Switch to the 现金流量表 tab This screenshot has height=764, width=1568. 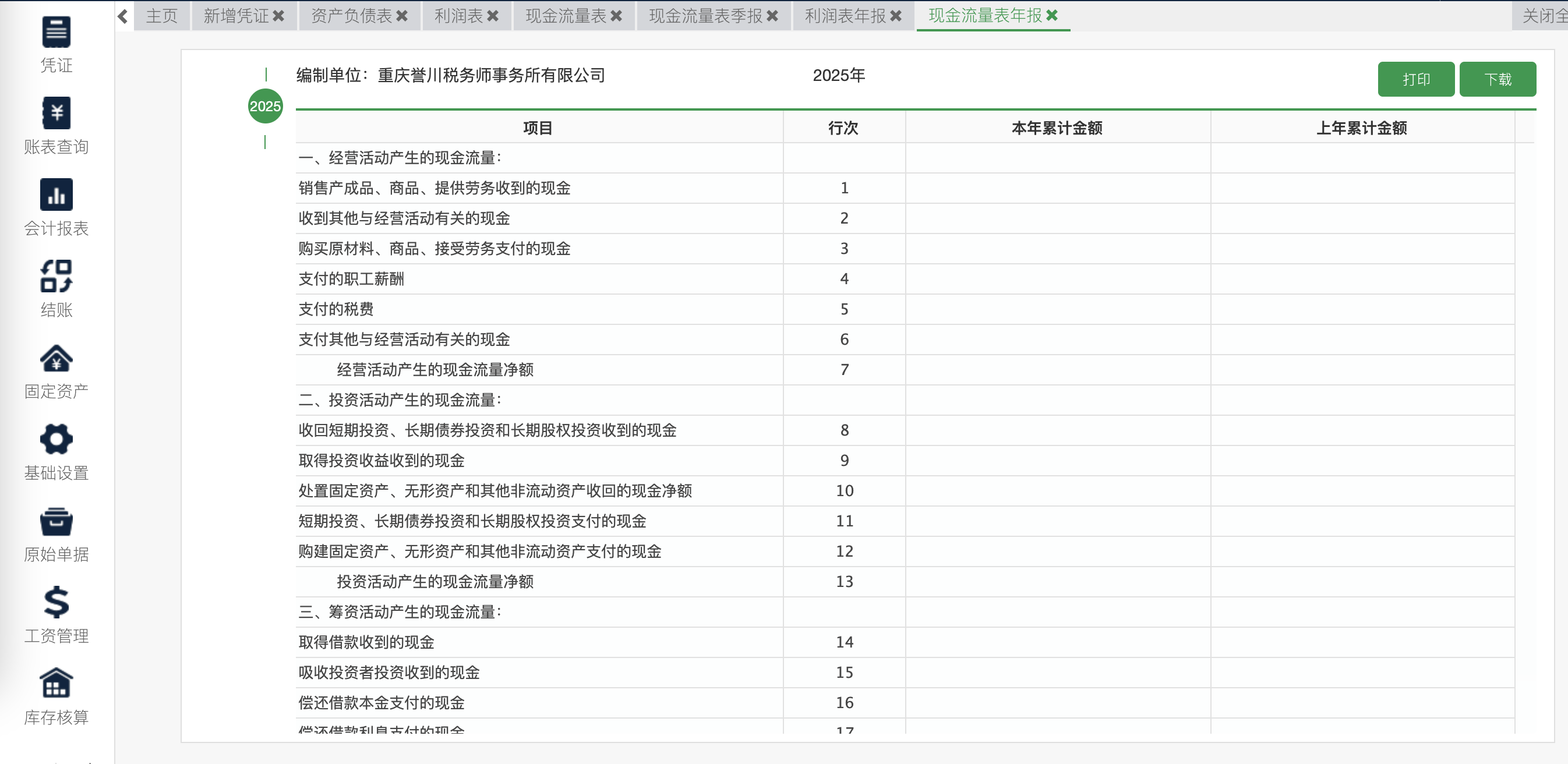(x=566, y=16)
